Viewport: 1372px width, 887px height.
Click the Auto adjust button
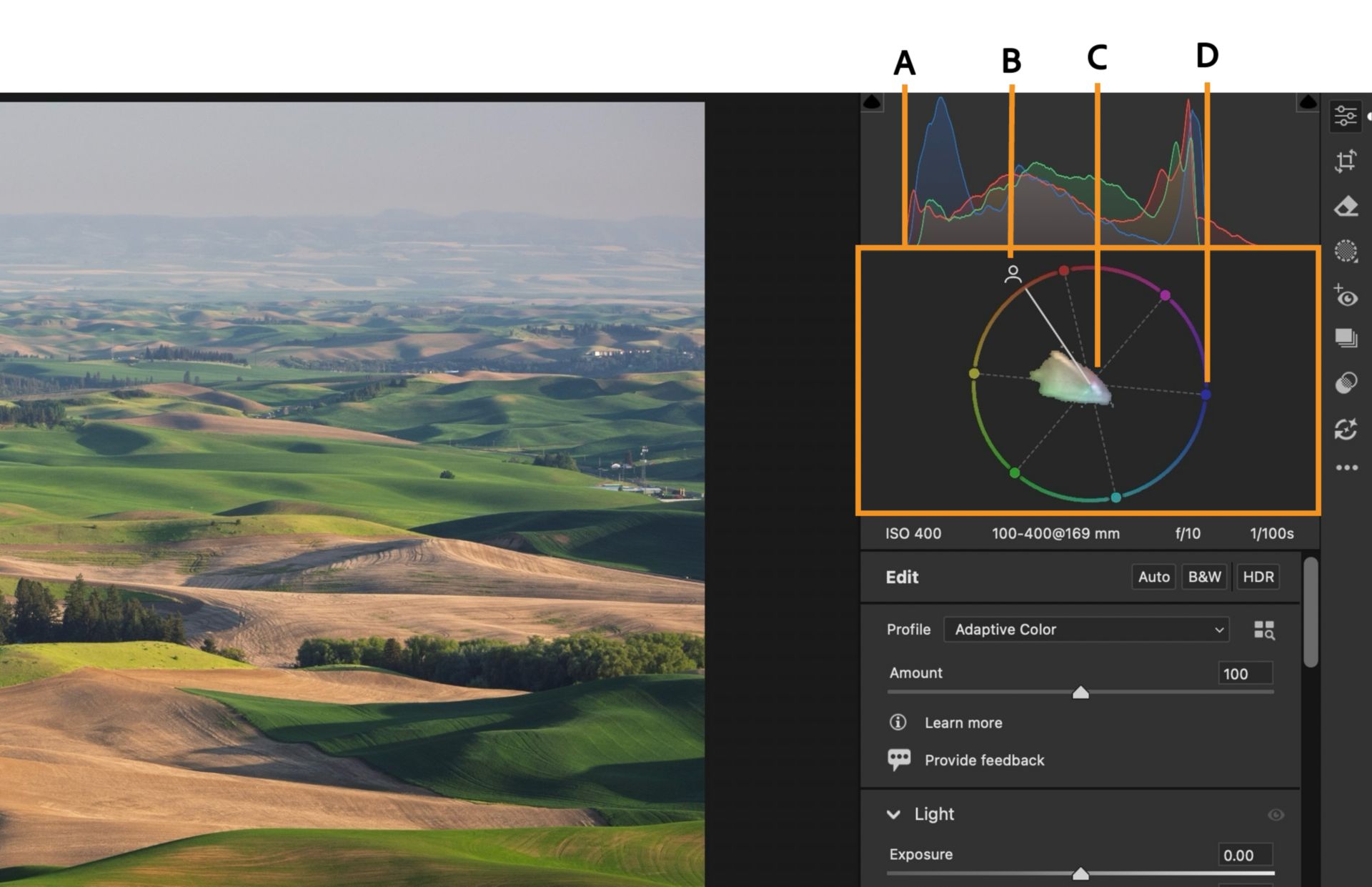coord(1153,577)
